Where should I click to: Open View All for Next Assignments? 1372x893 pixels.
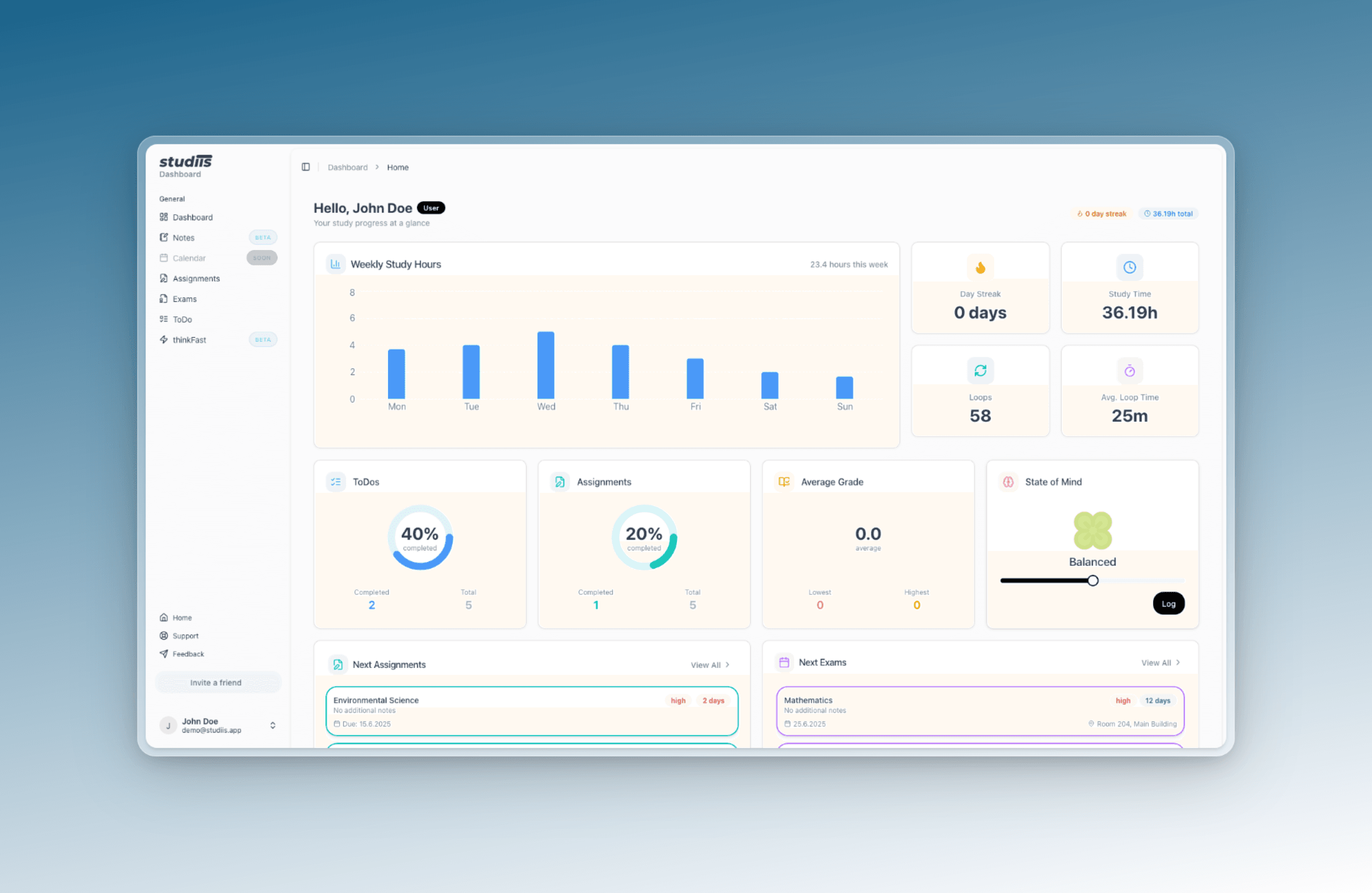point(709,665)
